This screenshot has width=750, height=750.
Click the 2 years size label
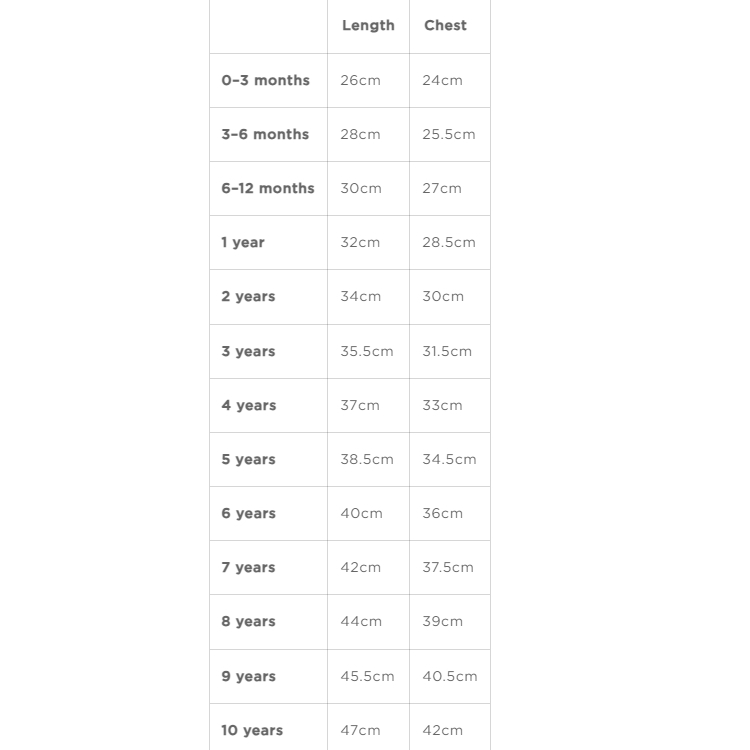pos(248,296)
